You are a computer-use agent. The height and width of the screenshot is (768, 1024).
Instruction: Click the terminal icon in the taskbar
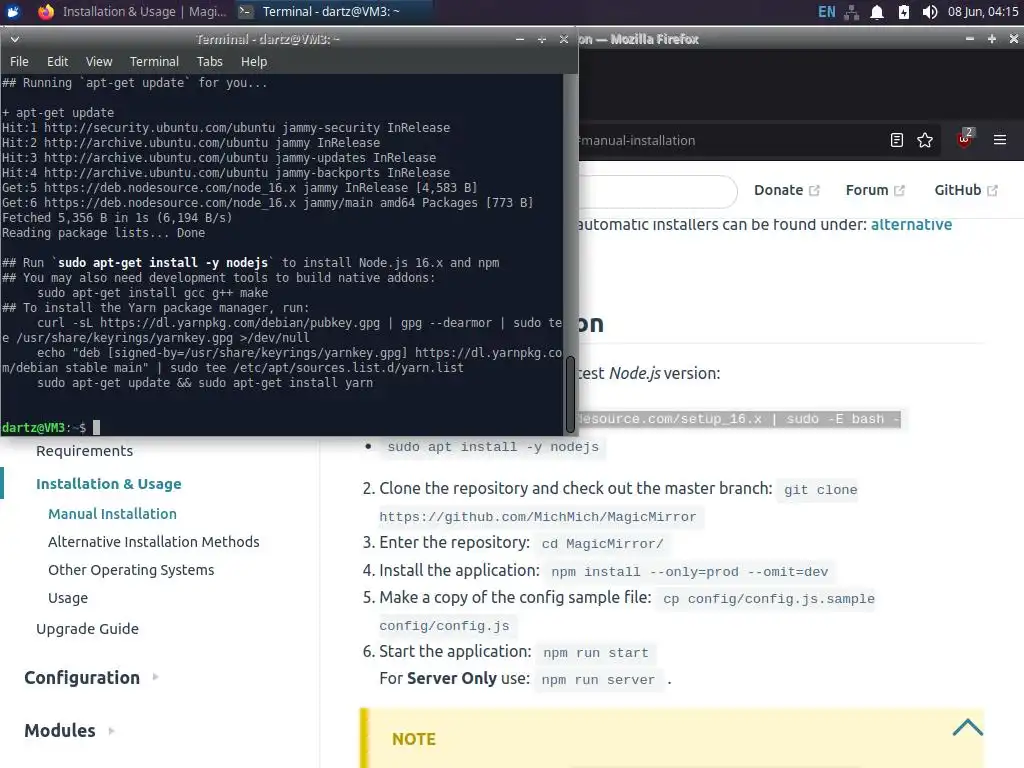pyautogui.click(x=246, y=12)
